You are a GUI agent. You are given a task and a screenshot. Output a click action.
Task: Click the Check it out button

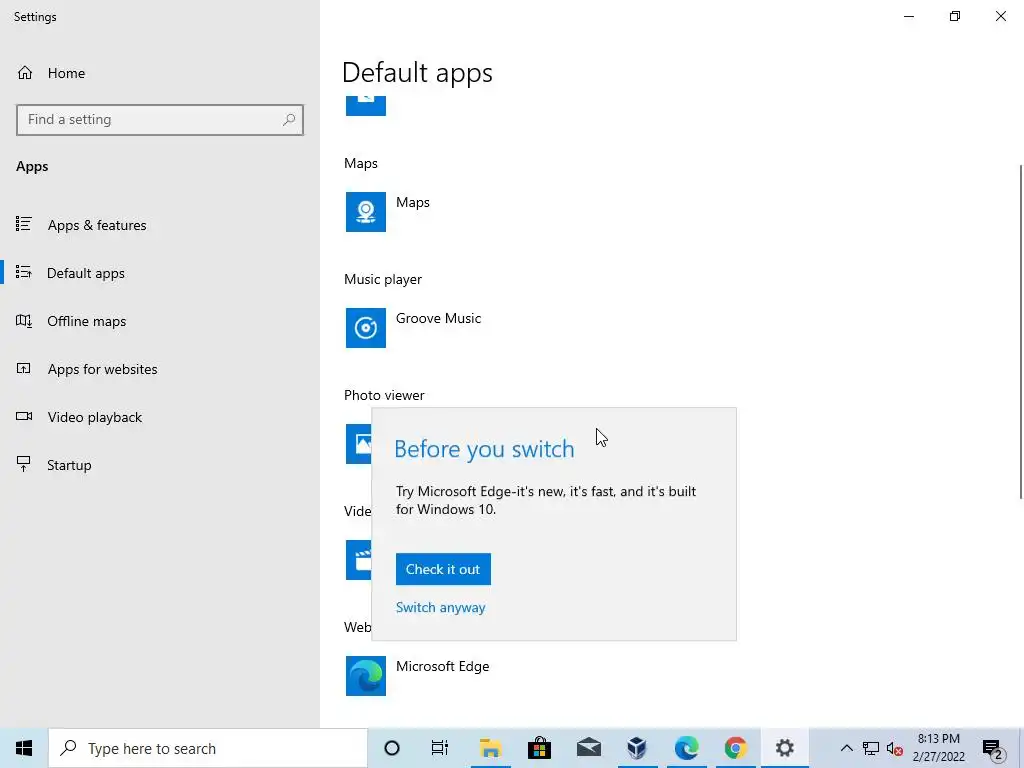tap(443, 569)
